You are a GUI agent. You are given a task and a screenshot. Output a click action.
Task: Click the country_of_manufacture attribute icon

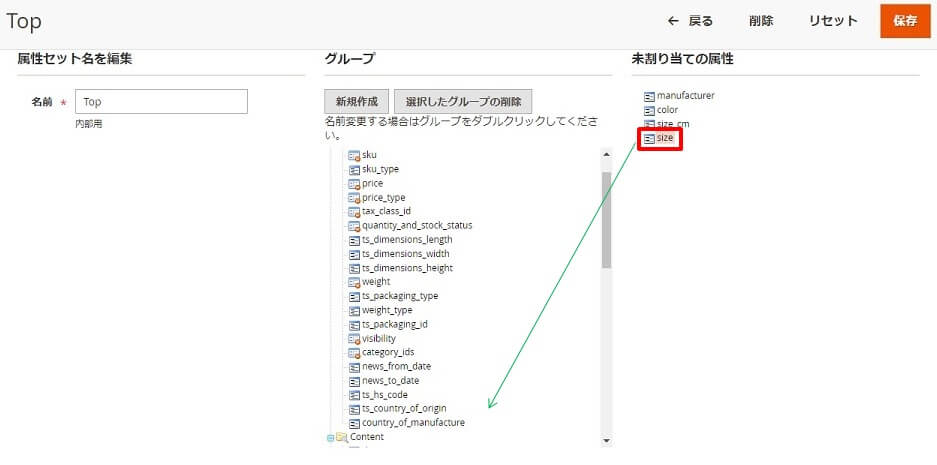[x=354, y=423]
